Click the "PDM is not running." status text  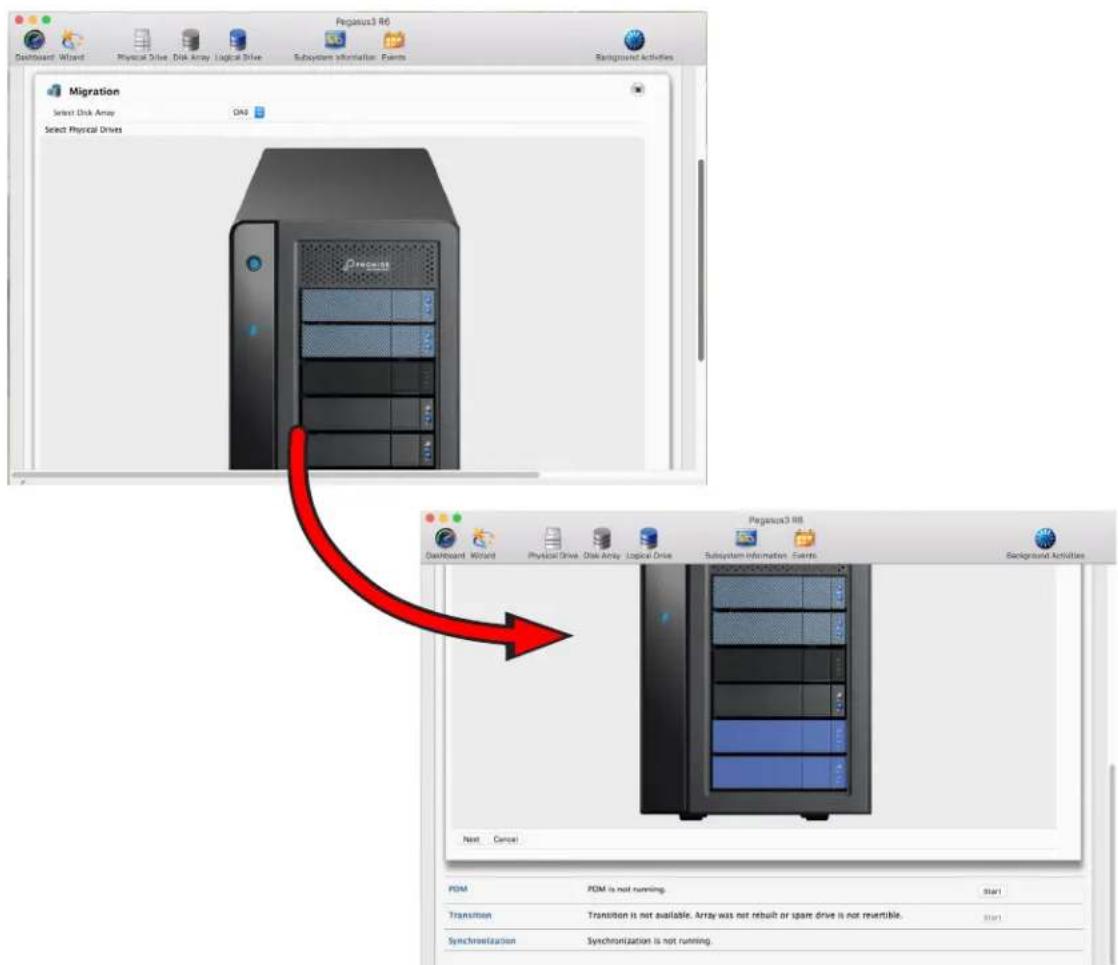coord(626,889)
